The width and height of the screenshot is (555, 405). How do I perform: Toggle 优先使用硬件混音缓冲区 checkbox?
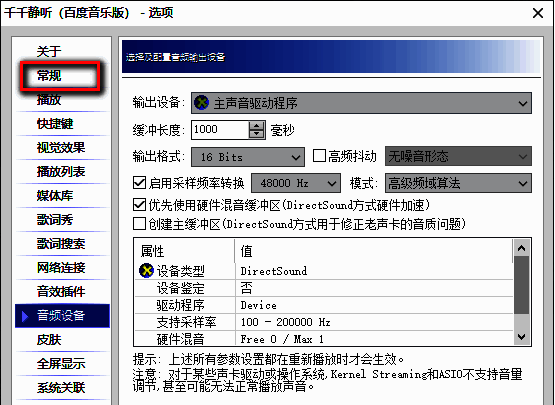click(139, 205)
